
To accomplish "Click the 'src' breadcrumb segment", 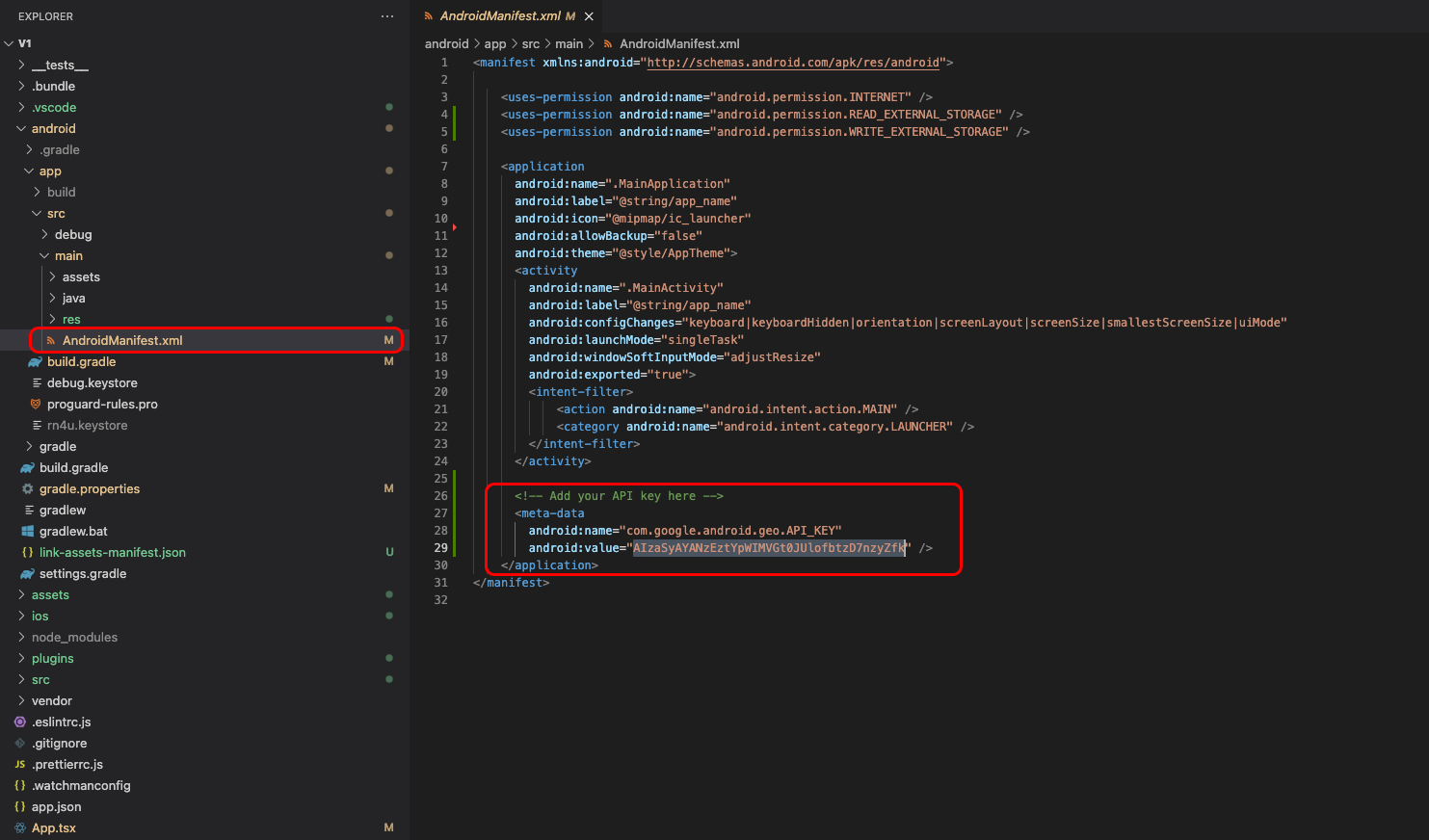I will [x=530, y=44].
